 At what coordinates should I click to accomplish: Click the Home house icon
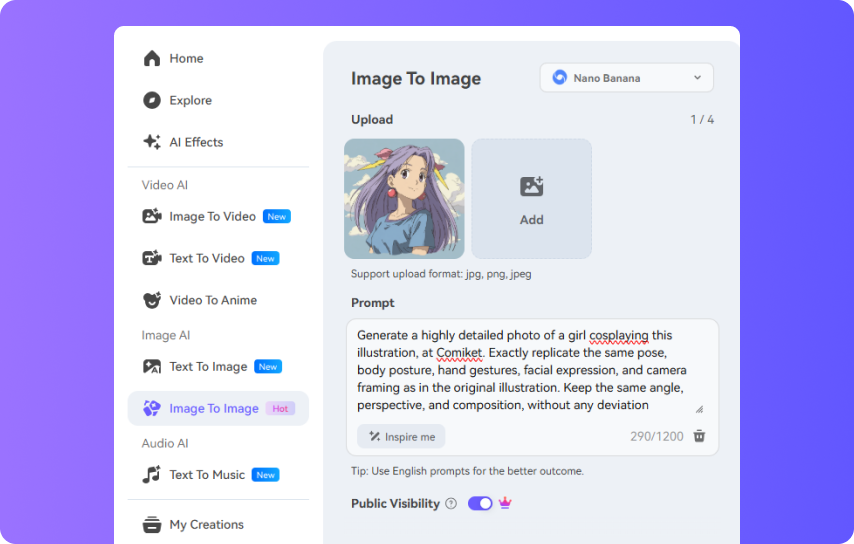point(152,58)
